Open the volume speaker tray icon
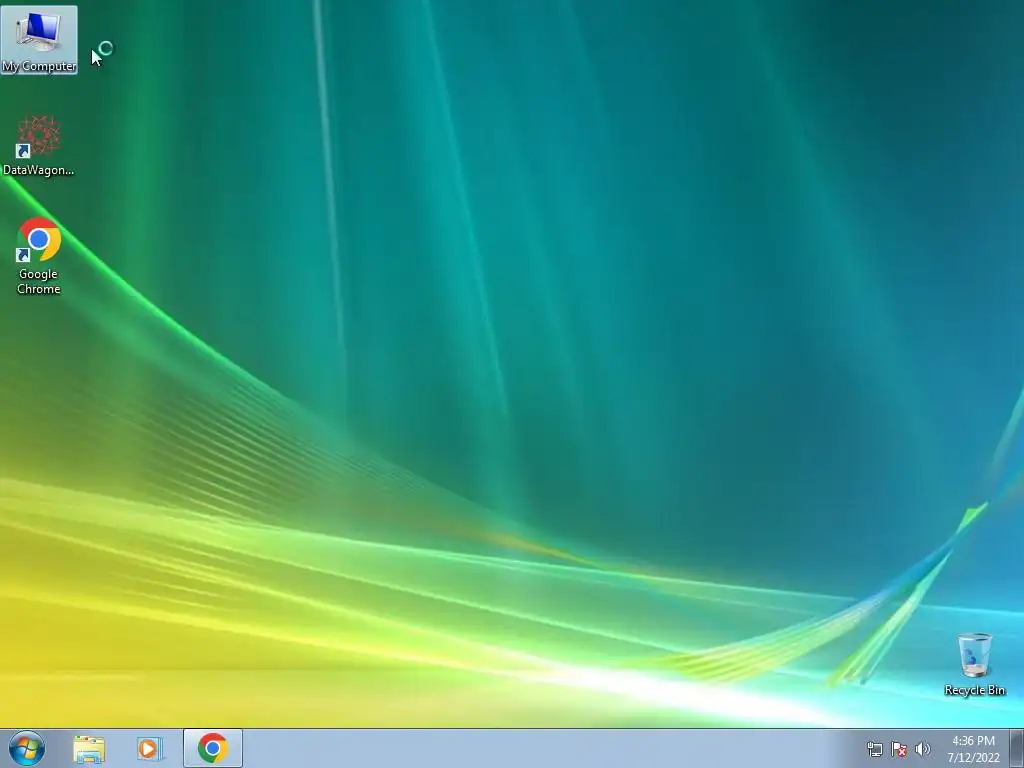This screenshot has width=1024, height=768. click(923, 749)
